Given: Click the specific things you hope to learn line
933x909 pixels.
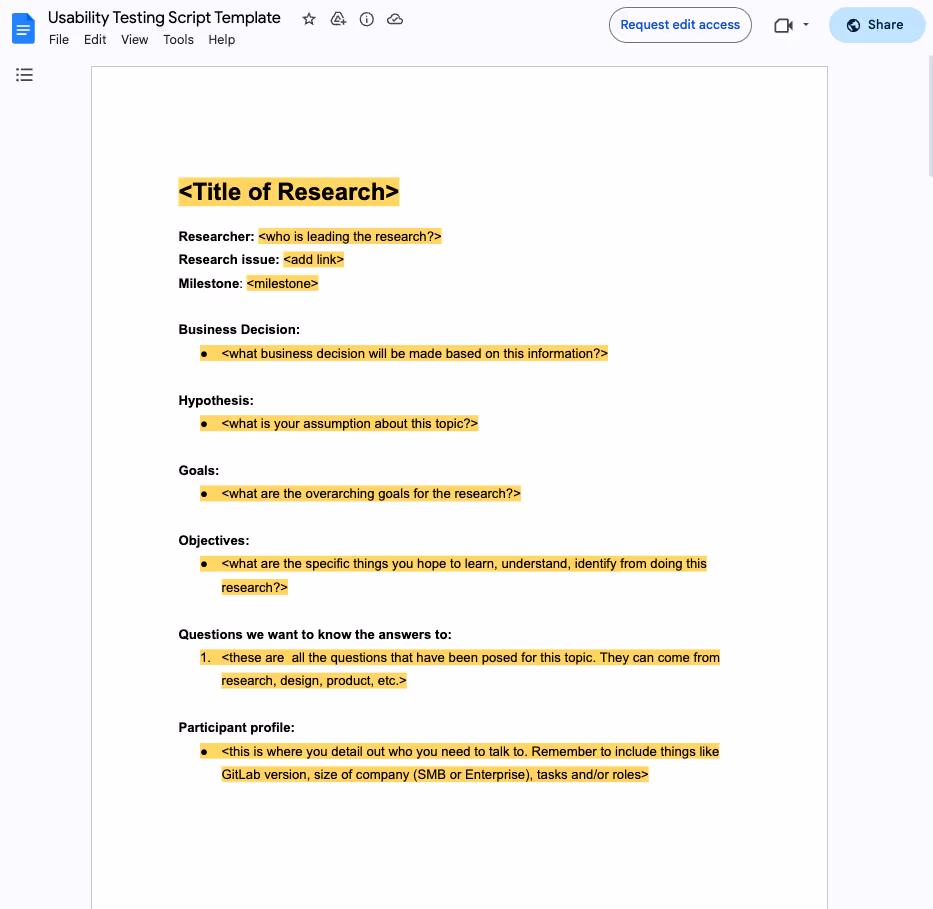Looking at the screenshot, I should click(x=464, y=563).
